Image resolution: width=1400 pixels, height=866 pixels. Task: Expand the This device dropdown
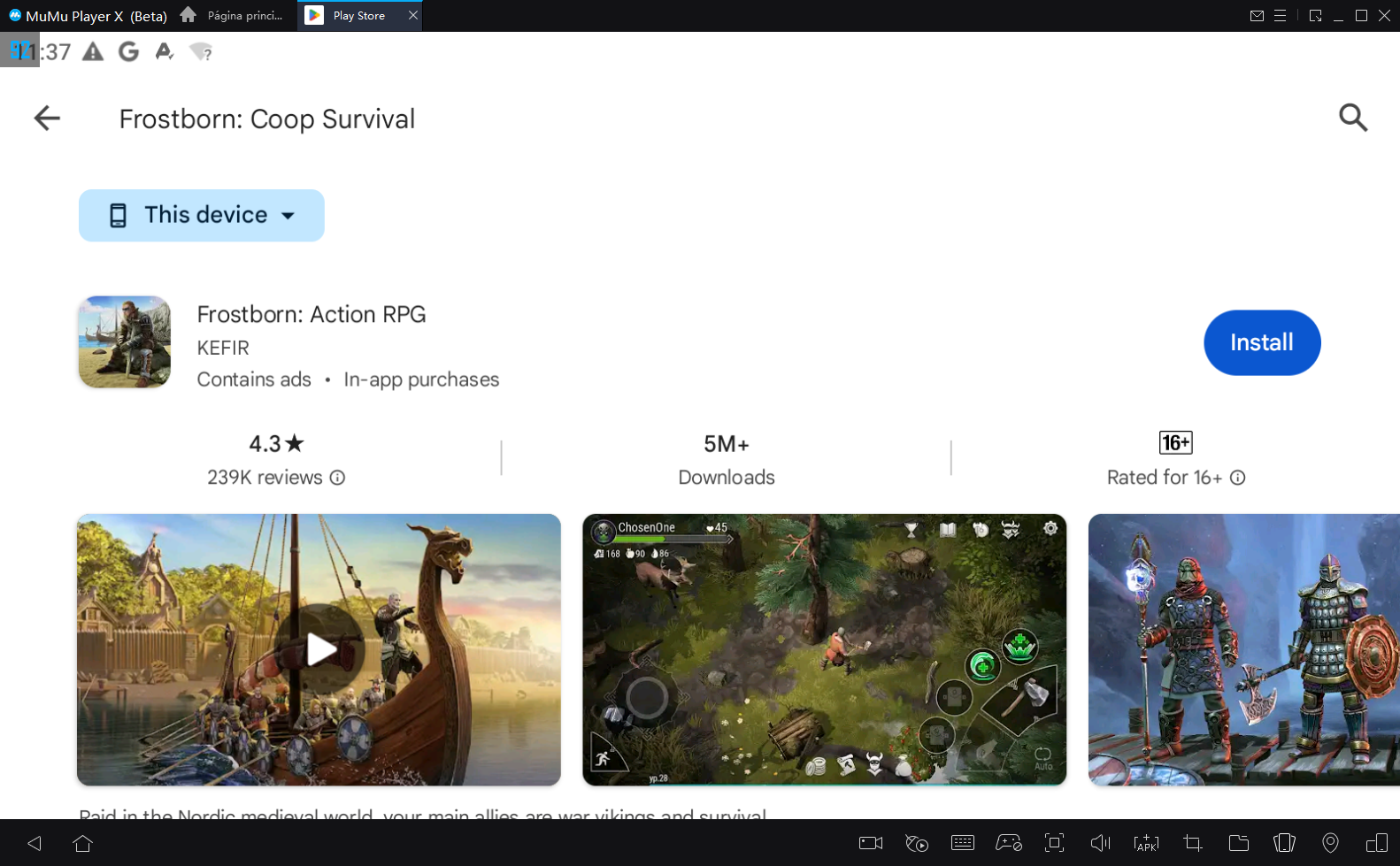202,215
